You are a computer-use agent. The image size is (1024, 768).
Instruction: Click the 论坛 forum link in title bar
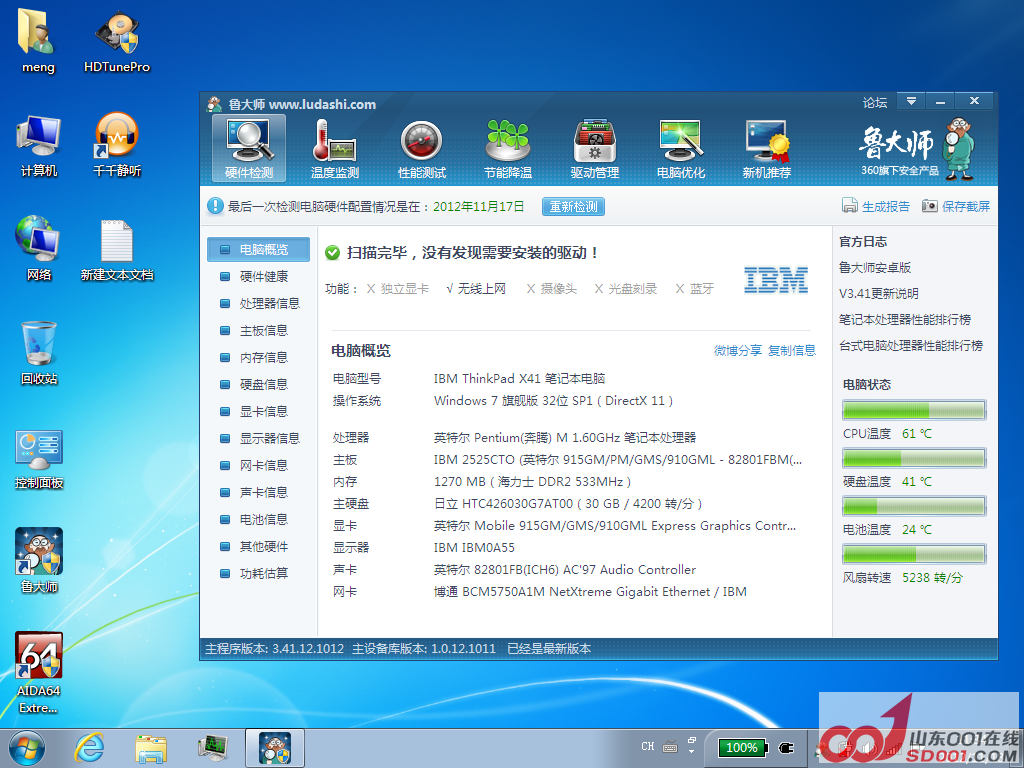point(875,103)
